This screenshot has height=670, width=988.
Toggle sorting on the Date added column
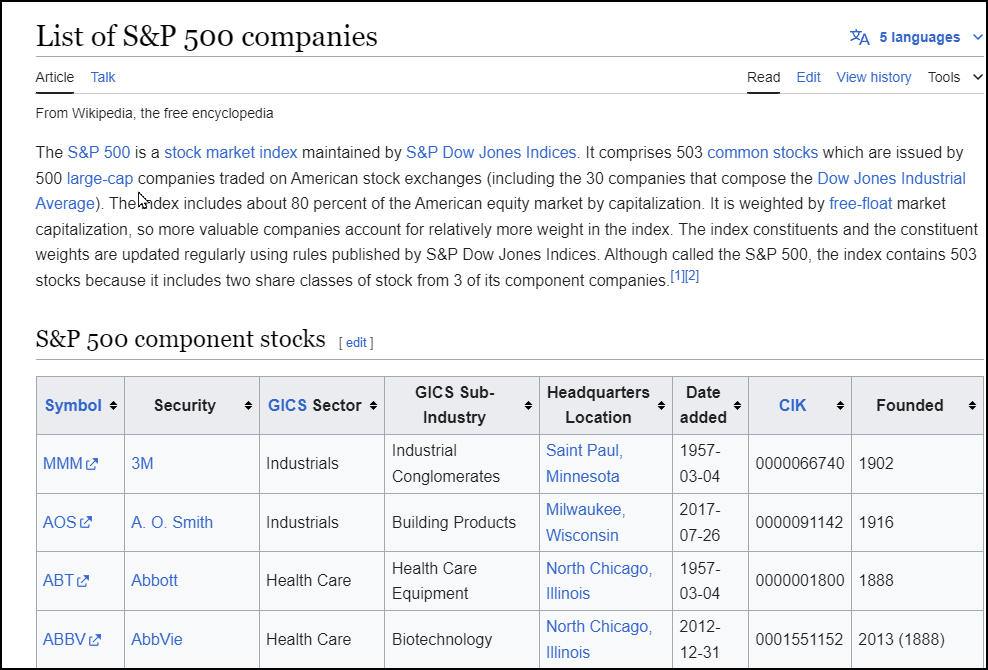click(x=738, y=405)
